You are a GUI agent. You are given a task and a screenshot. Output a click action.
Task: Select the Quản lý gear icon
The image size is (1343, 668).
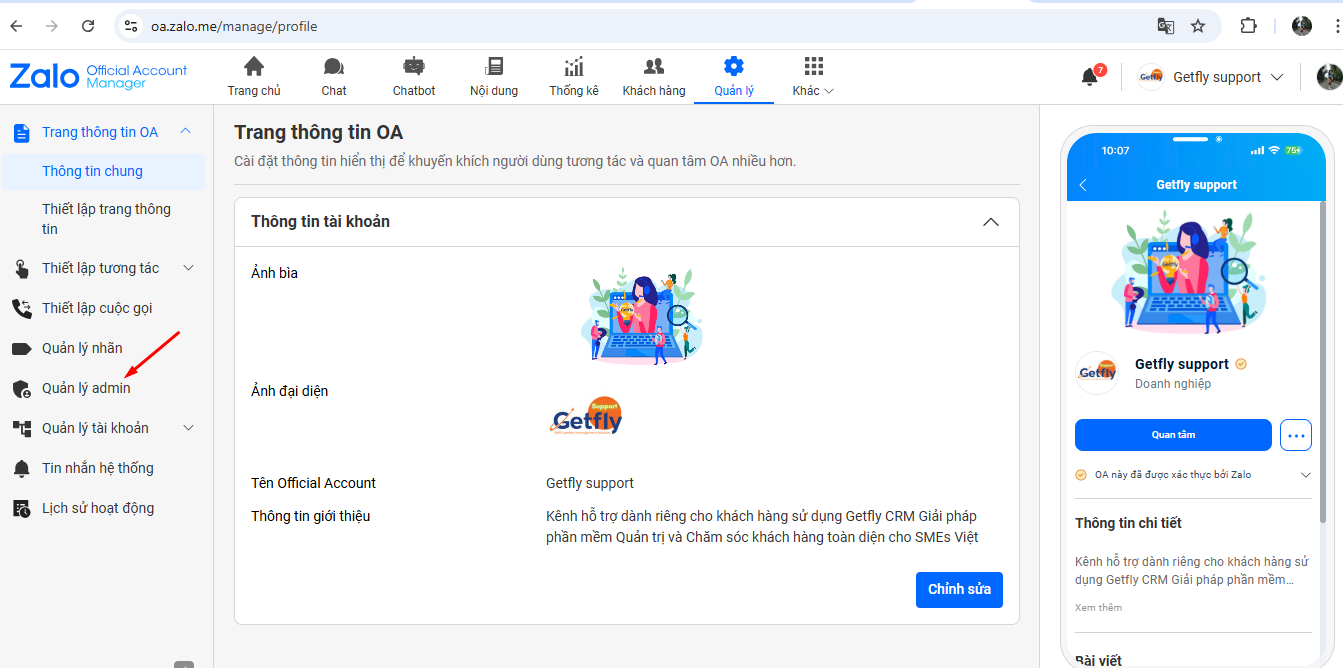click(734, 67)
